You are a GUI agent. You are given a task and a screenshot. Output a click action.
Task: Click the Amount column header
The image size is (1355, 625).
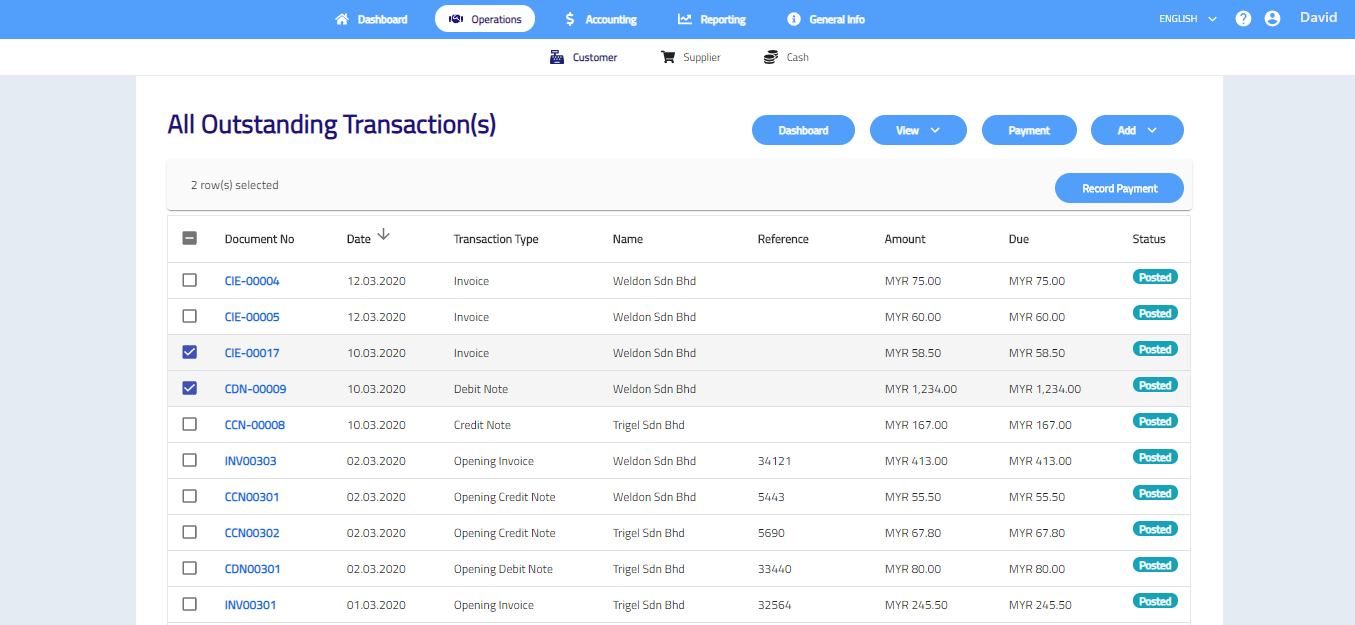tap(905, 239)
